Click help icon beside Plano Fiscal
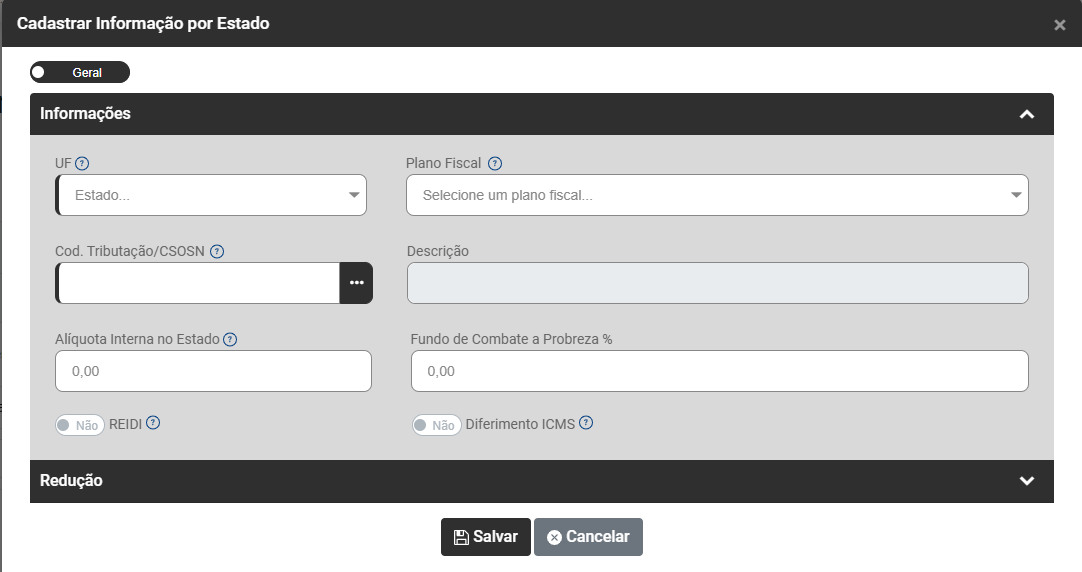 [495, 163]
